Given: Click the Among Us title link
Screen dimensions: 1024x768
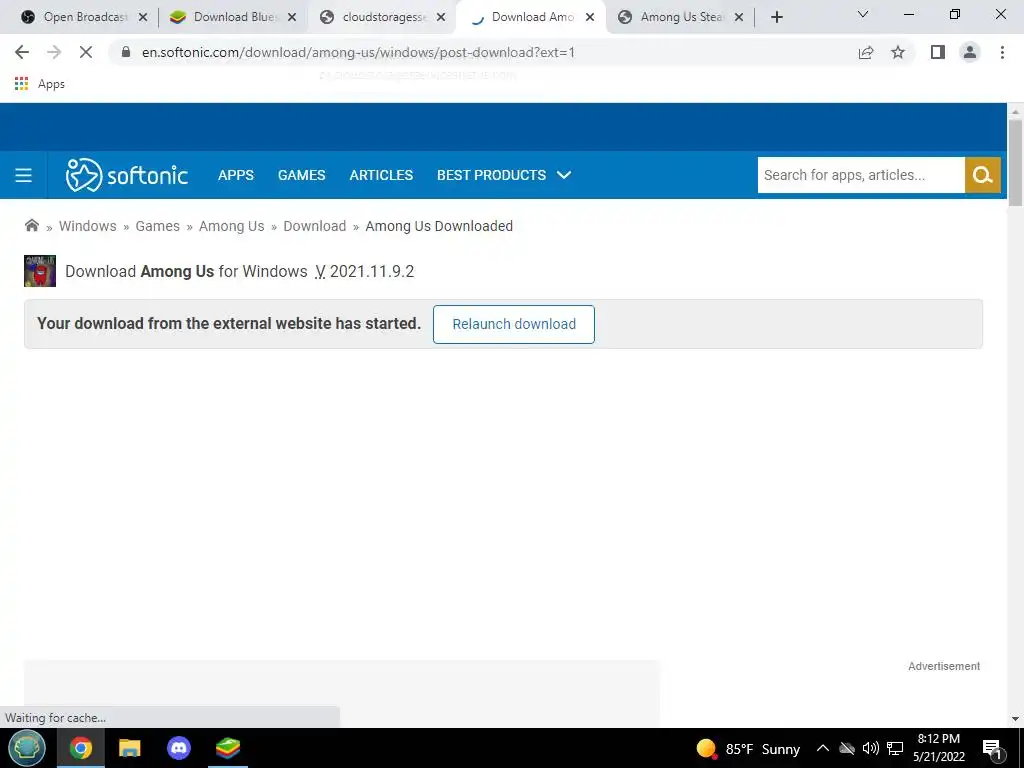Looking at the screenshot, I should tap(177, 271).
